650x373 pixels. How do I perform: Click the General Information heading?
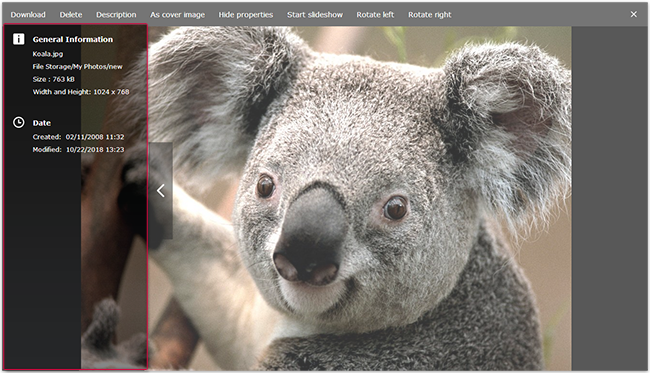click(x=73, y=39)
